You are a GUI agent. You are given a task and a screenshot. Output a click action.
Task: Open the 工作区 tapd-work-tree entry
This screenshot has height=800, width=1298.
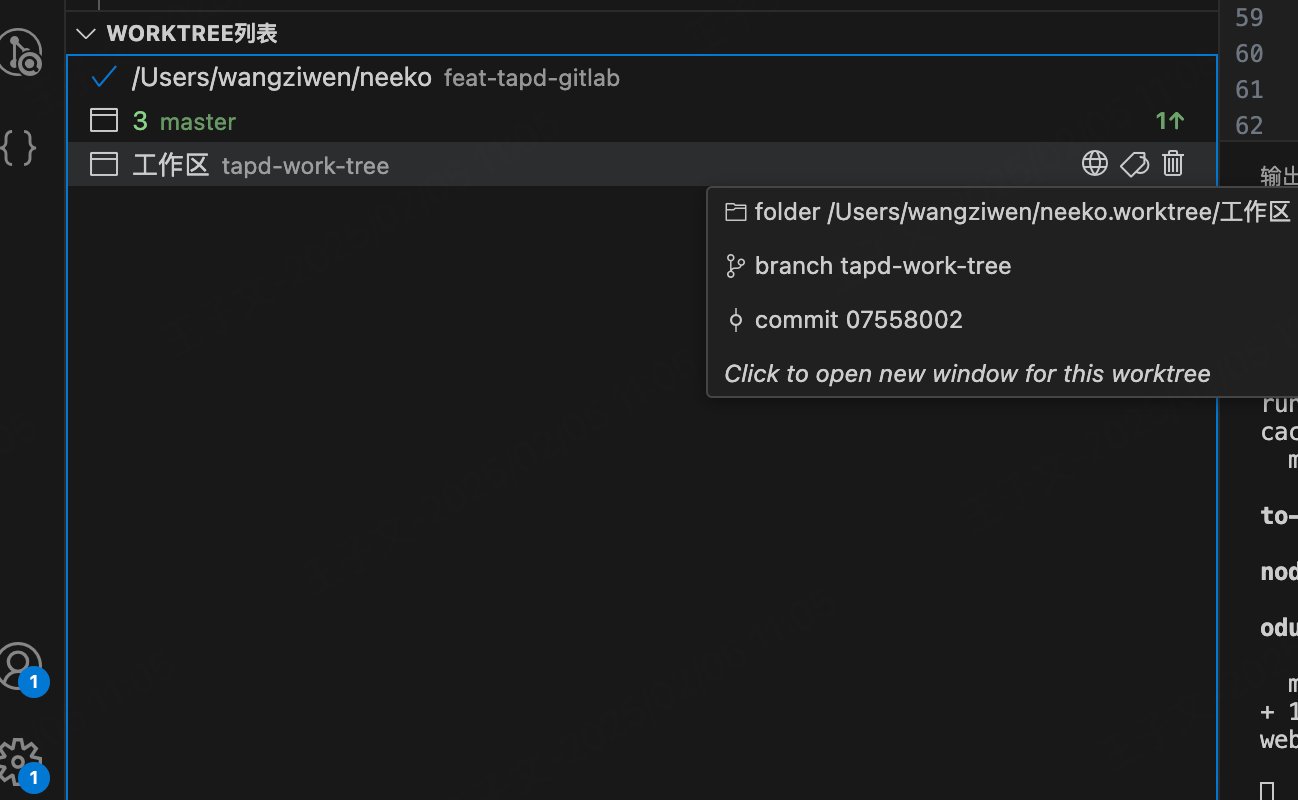[260, 166]
